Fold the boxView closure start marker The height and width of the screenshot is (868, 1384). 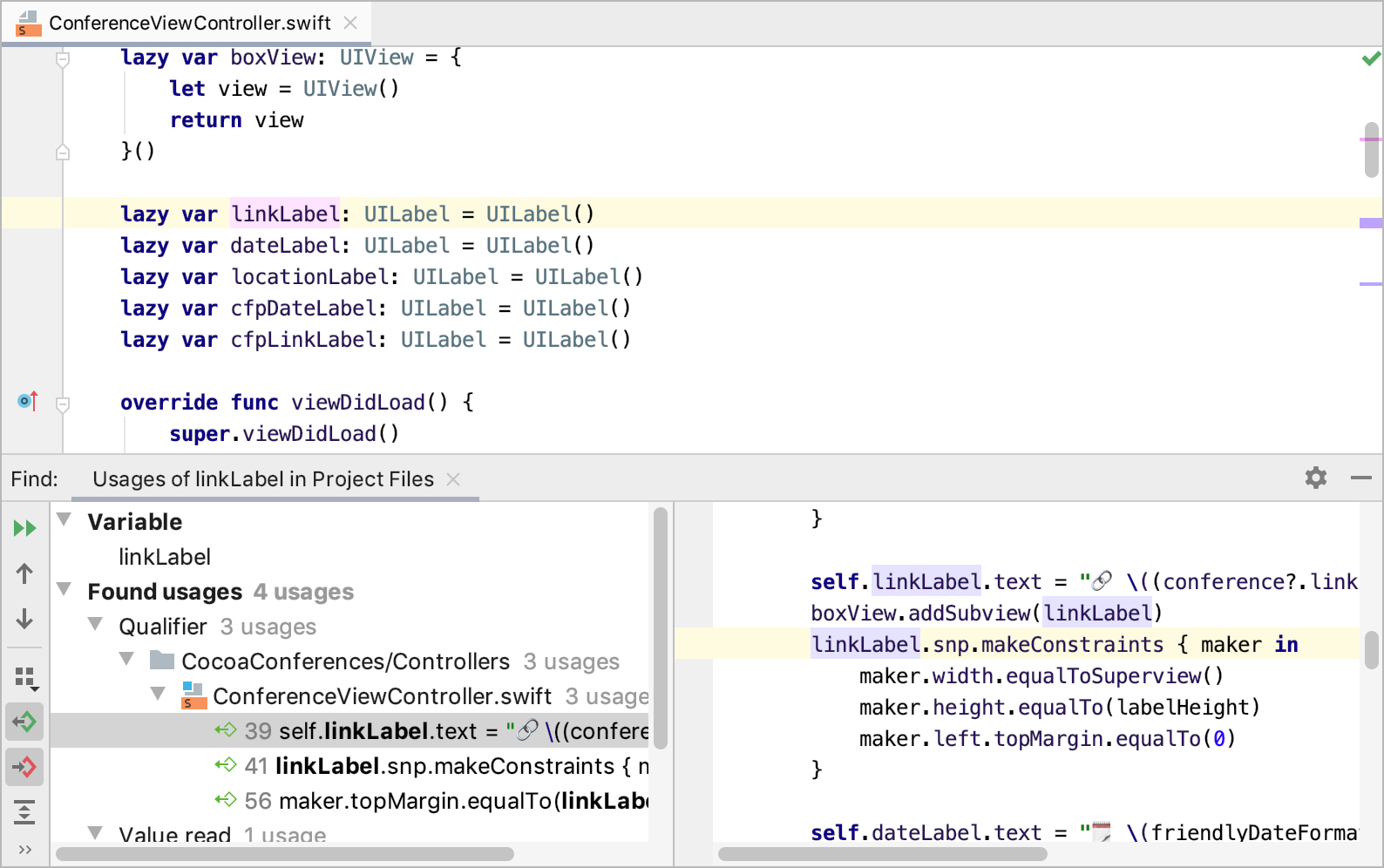[63, 59]
